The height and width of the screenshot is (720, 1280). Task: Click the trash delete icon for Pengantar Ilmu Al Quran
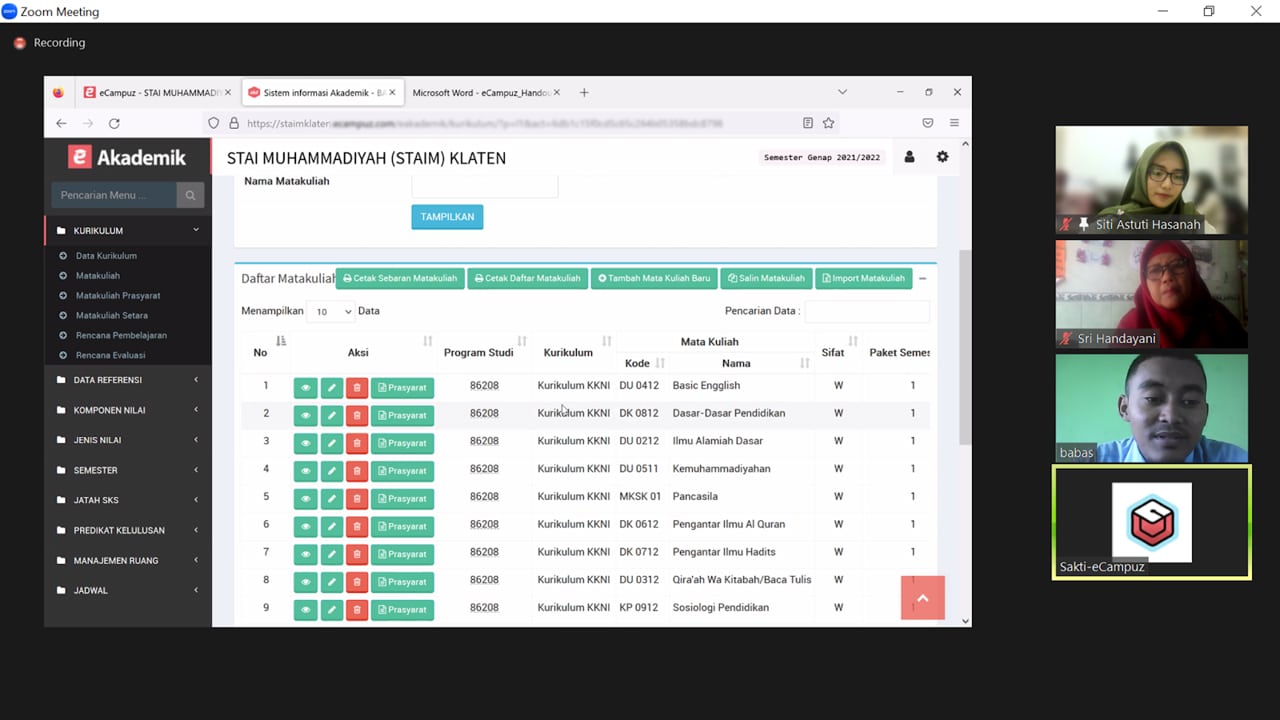[357, 526]
